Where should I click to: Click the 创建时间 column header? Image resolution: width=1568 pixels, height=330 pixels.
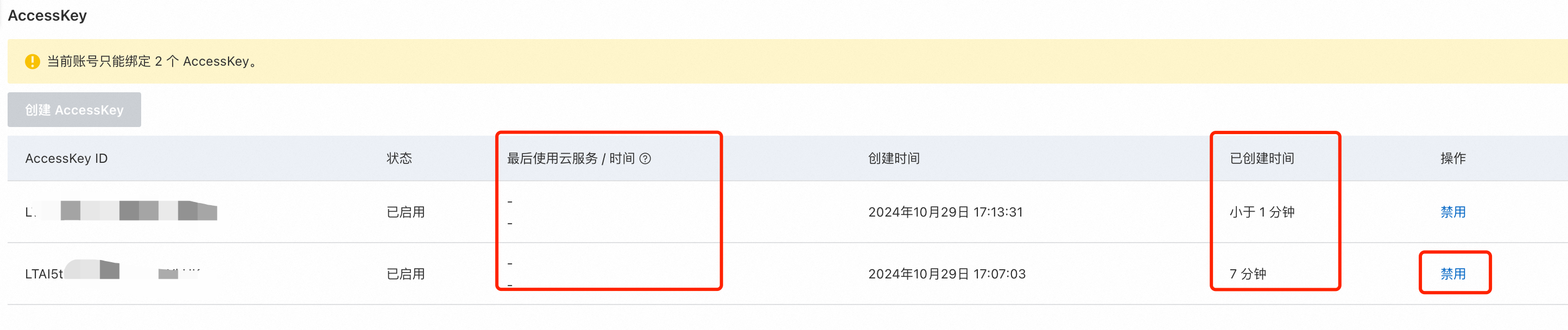894,159
